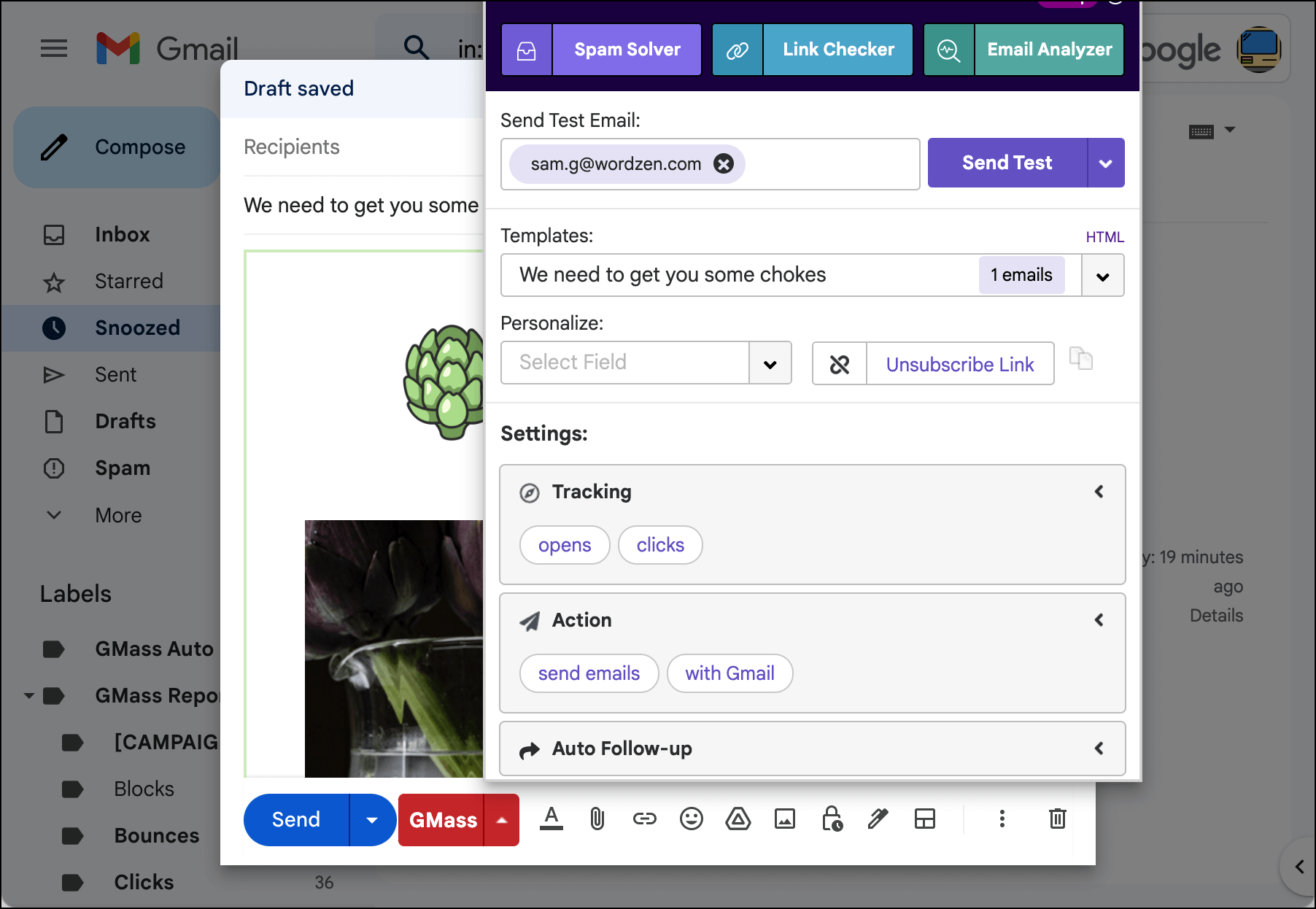The width and height of the screenshot is (1316, 909).
Task: Open Gmail main menu hamburger icon
Action: point(54,49)
